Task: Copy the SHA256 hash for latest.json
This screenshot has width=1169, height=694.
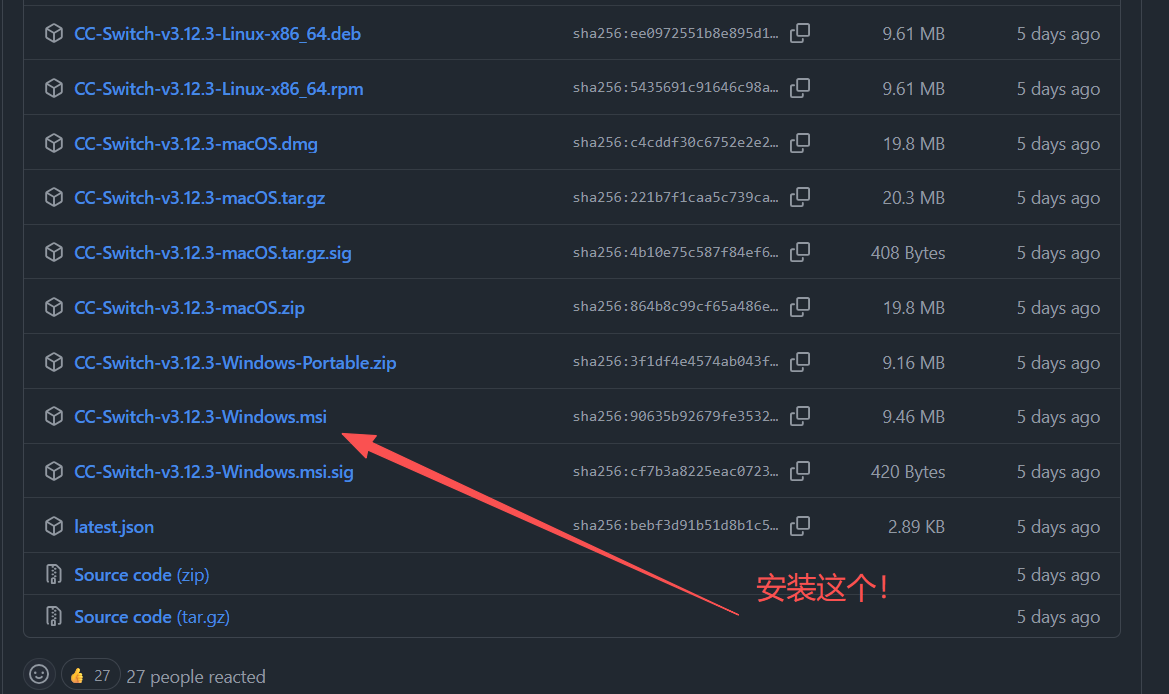Action: (799, 526)
